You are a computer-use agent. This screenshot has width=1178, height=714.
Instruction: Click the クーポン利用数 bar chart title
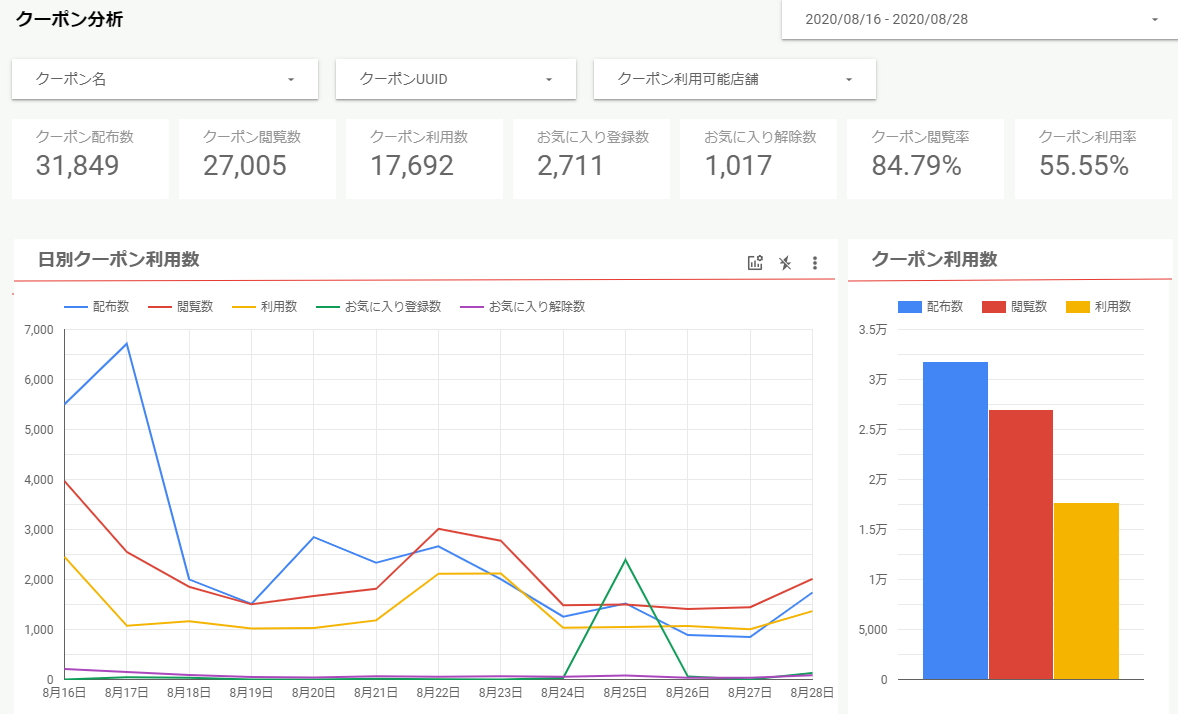click(935, 259)
